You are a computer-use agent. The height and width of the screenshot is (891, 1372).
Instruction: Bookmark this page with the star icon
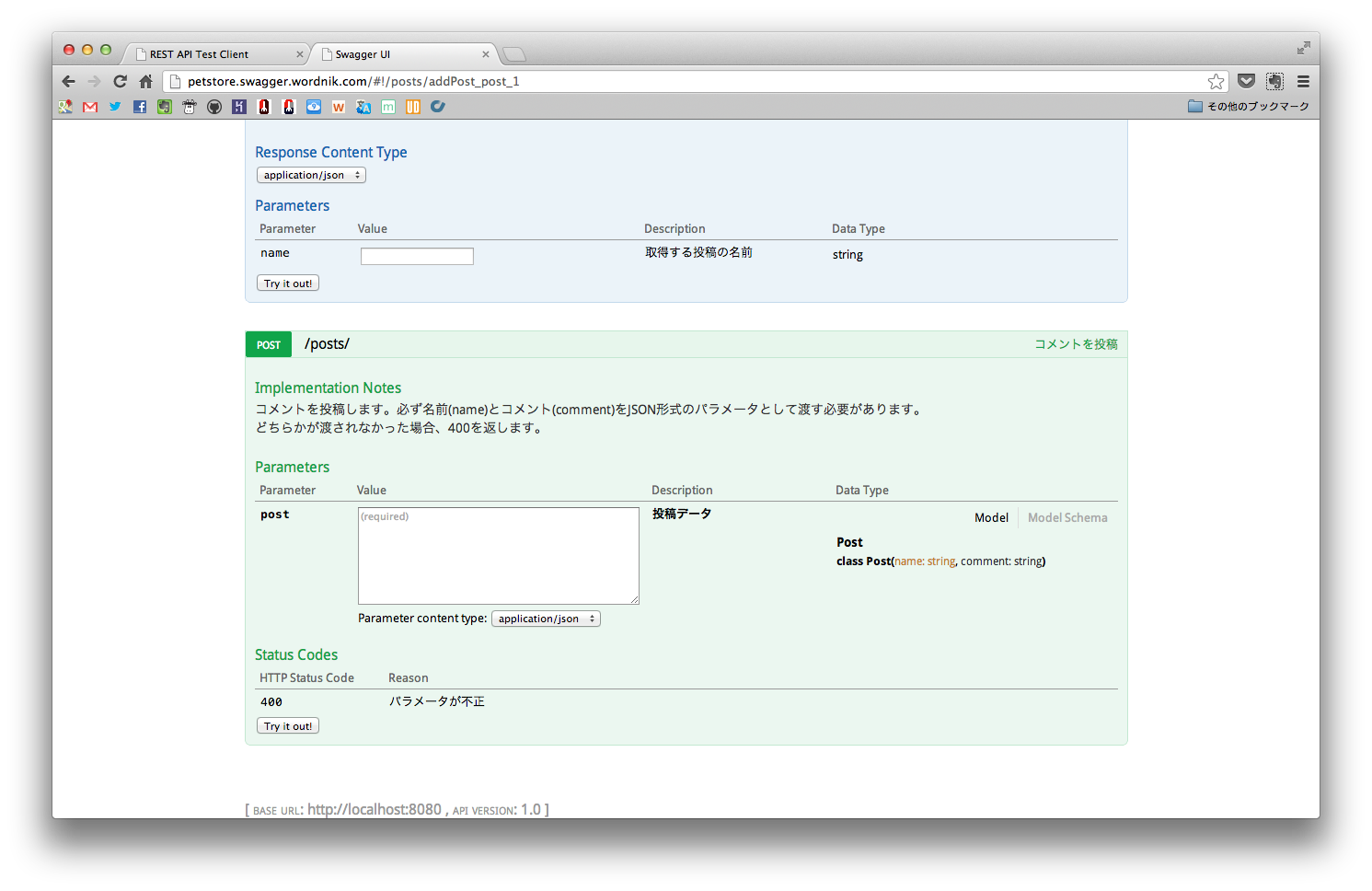(1216, 81)
